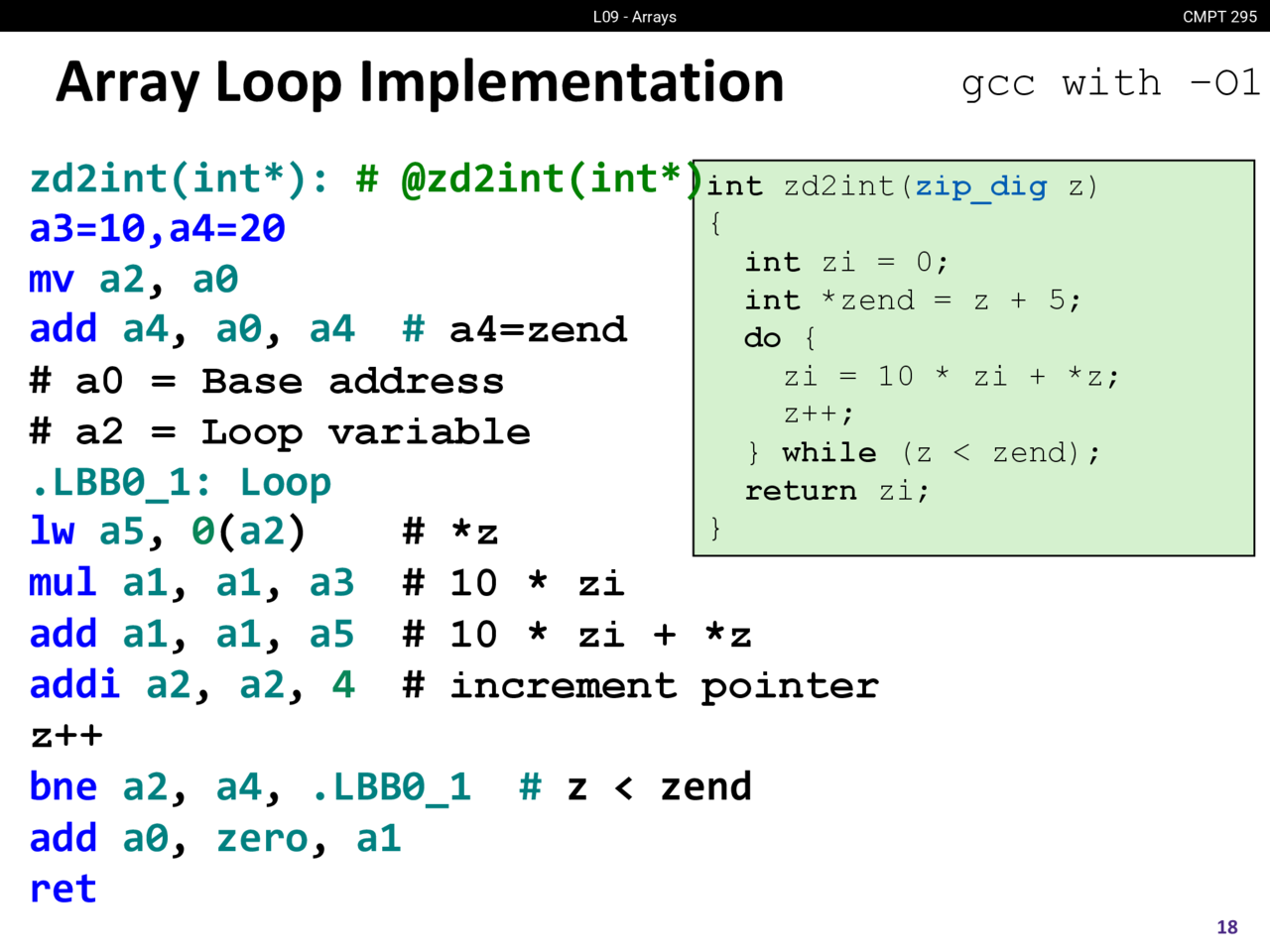
Task: Click the slide number 18
Action: pos(1226,927)
